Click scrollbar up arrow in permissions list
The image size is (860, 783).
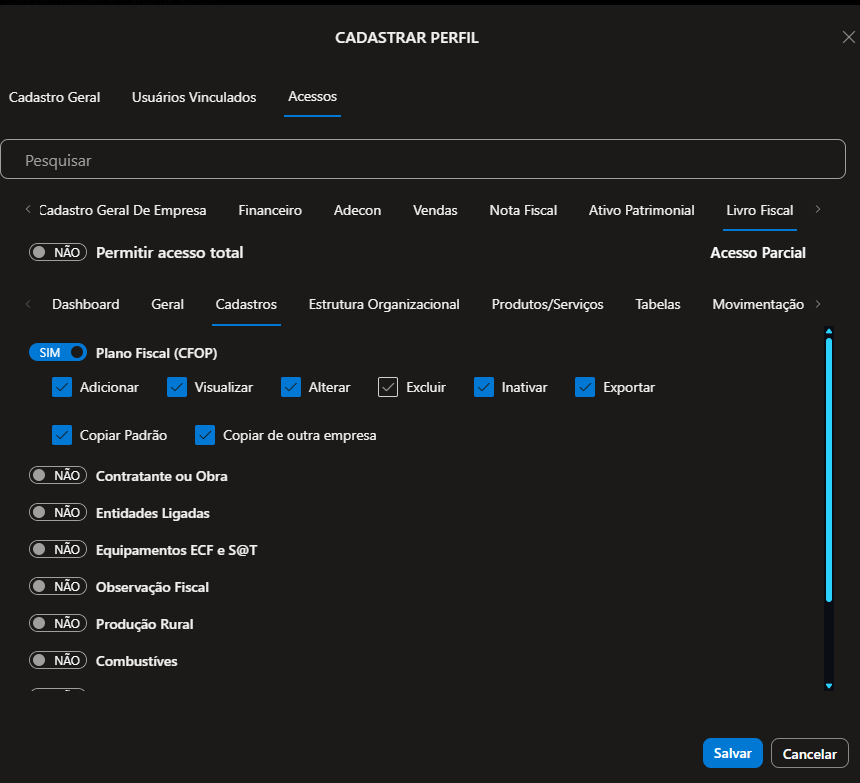coord(828,331)
